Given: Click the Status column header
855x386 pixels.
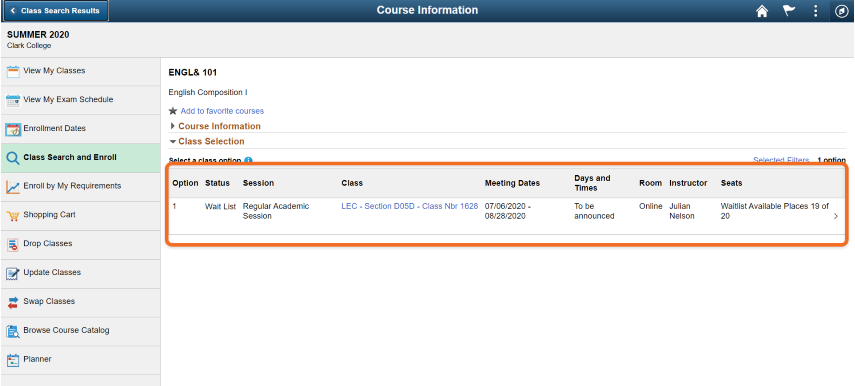Looking at the screenshot, I should [217, 183].
